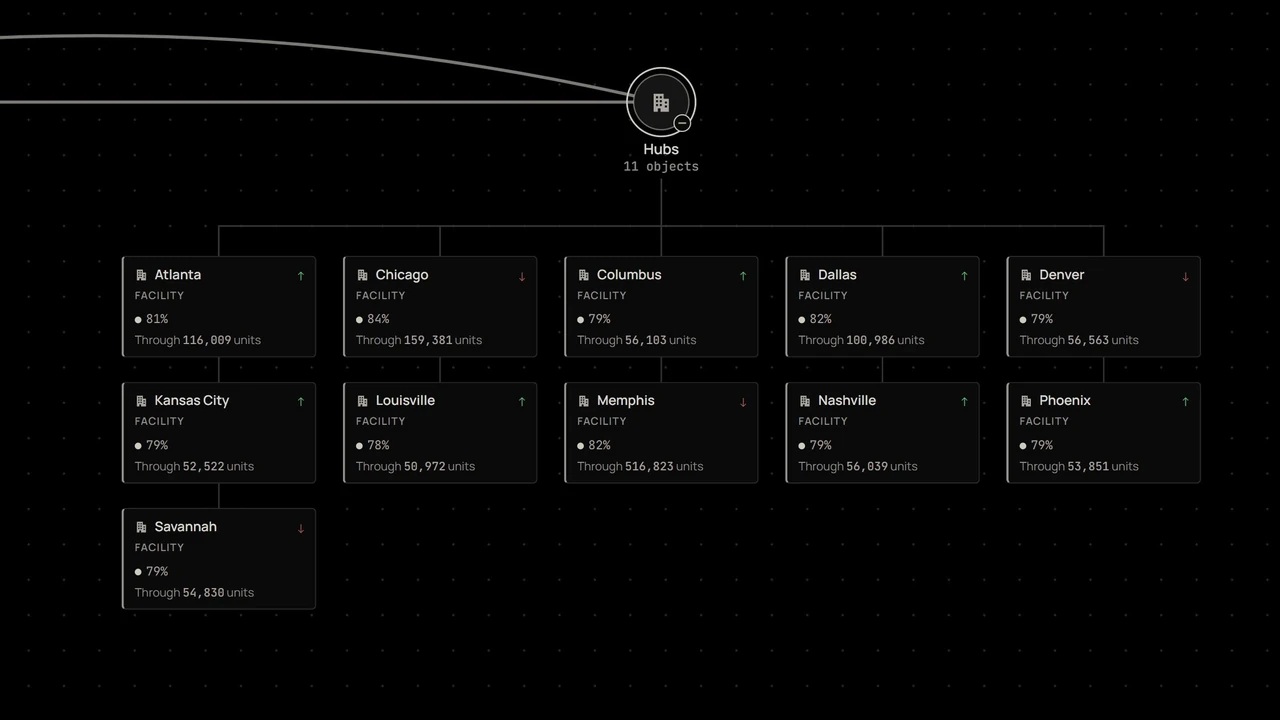The image size is (1280, 720).
Task: Click the Nashville upward trend arrow
Action: tap(964, 402)
